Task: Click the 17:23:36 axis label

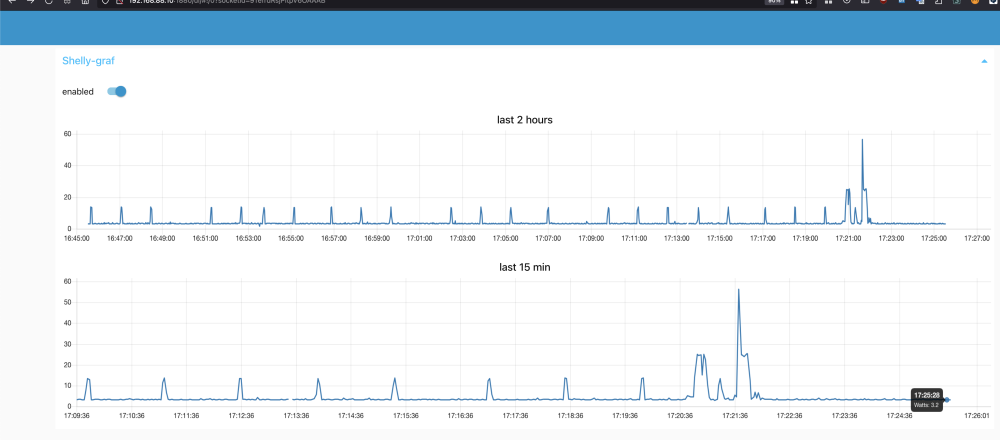Action: point(845,416)
